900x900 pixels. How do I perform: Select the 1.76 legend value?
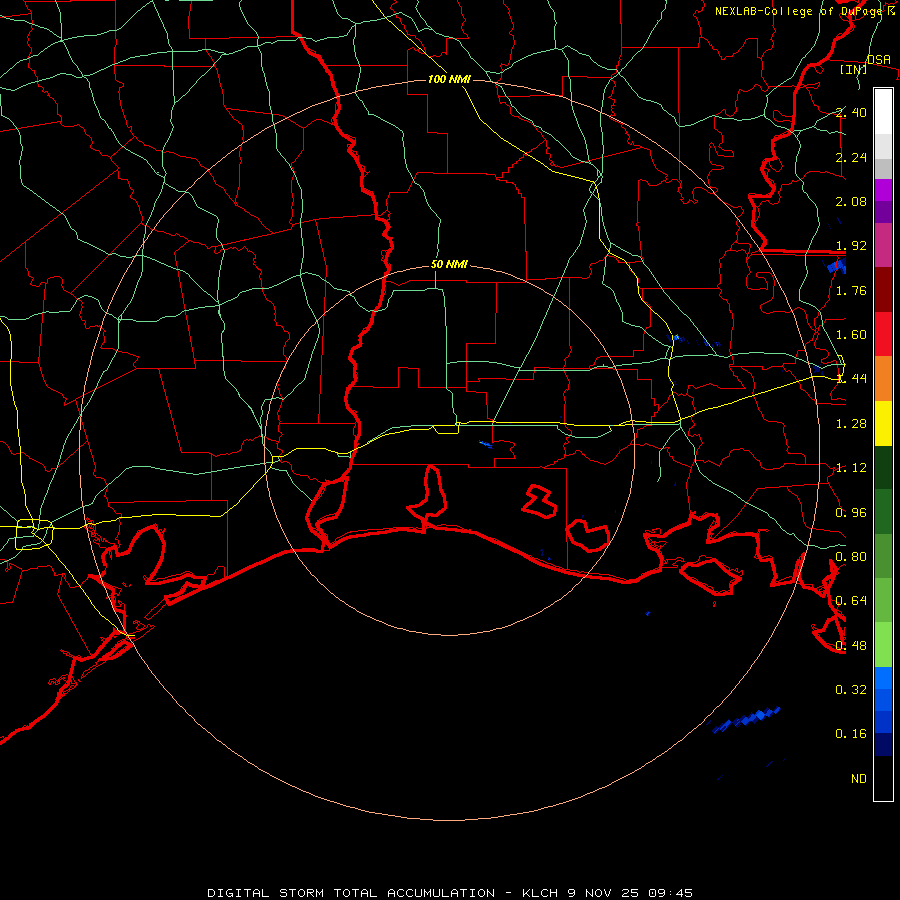[851, 290]
